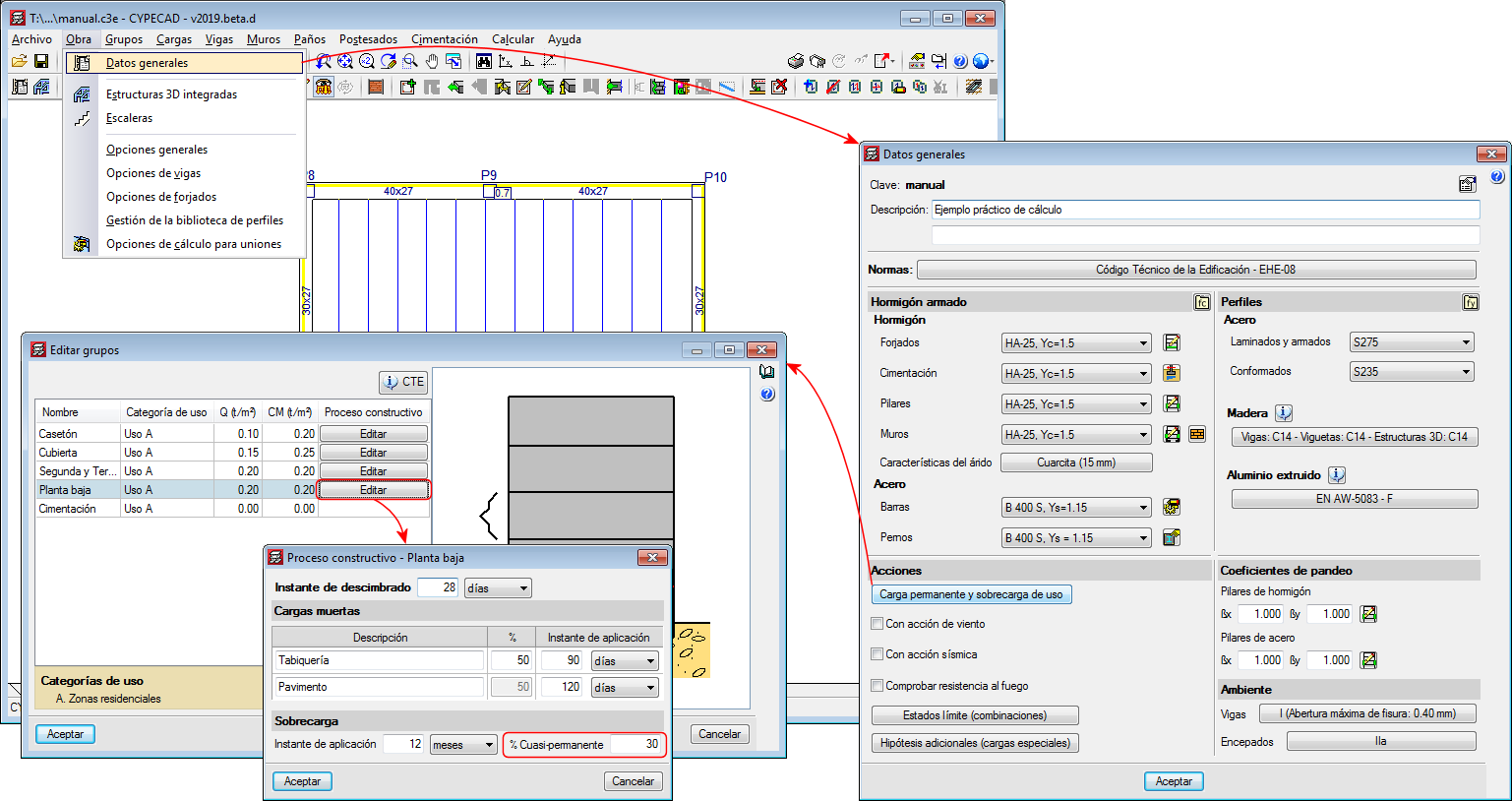Open the blue help question mark in CYPECAD toolbar
1512x801 pixels.
coord(960,61)
